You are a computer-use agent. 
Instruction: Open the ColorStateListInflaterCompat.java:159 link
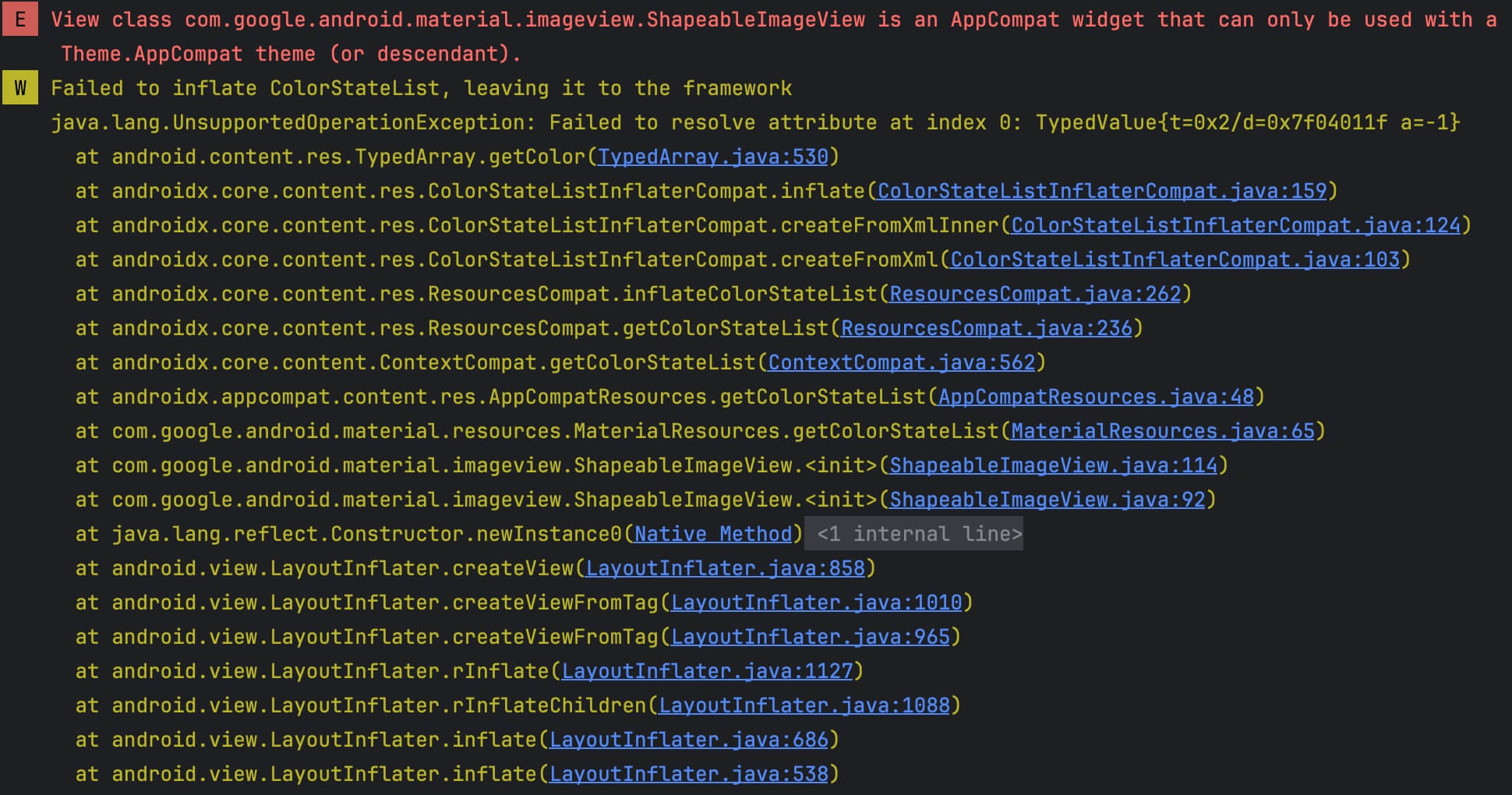1102,191
